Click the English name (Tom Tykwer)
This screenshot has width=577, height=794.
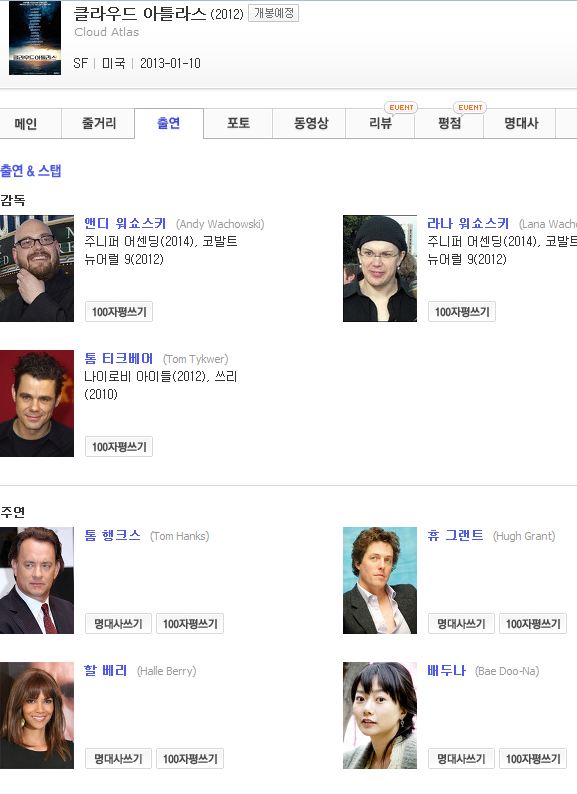coord(196,359)
